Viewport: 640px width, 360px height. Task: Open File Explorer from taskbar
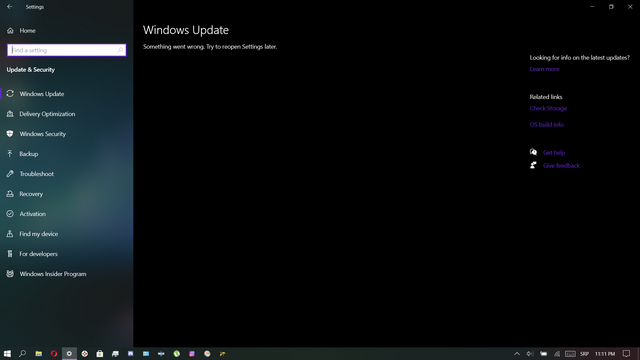[x=38, y=353]
